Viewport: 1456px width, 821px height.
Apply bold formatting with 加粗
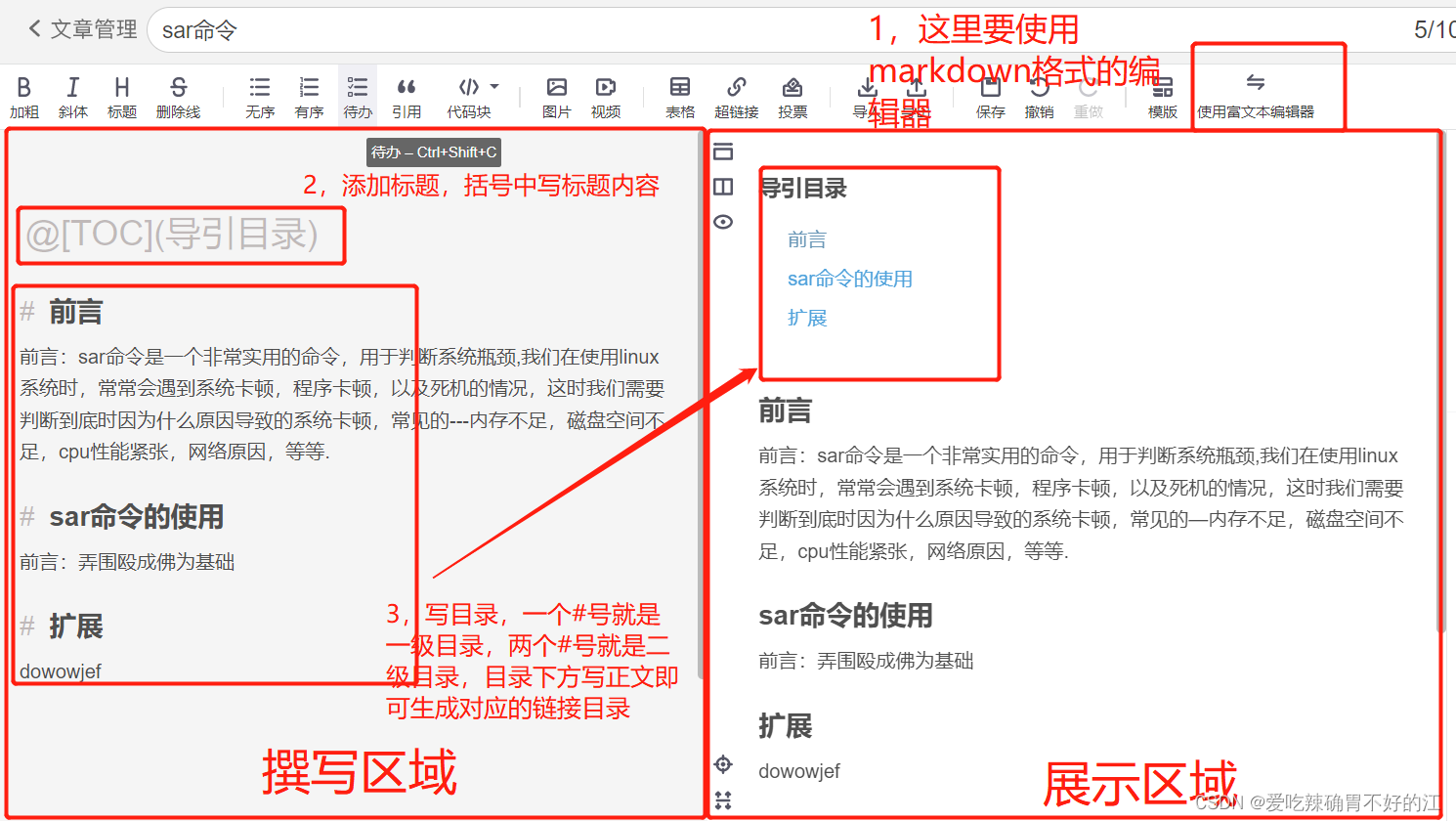tap(24, 98)
